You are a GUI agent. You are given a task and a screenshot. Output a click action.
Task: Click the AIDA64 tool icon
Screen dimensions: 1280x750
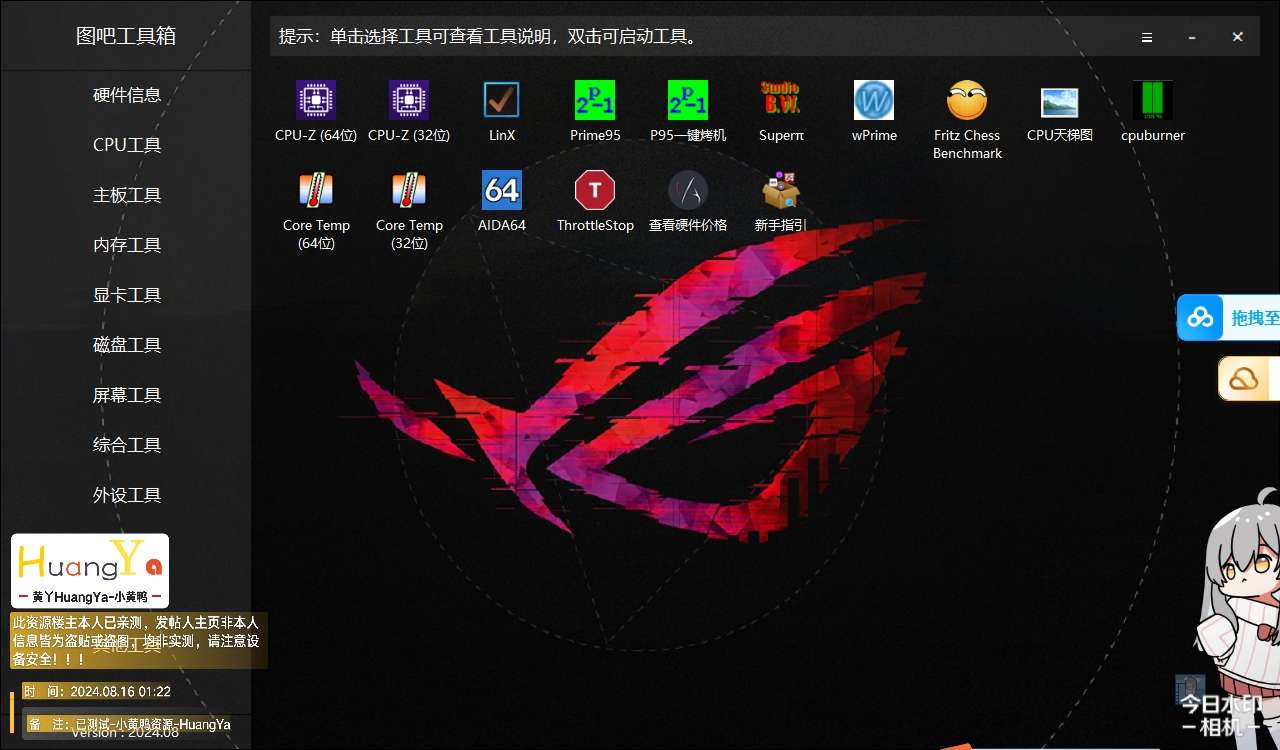pyautogui.click(x=501, y=190)
